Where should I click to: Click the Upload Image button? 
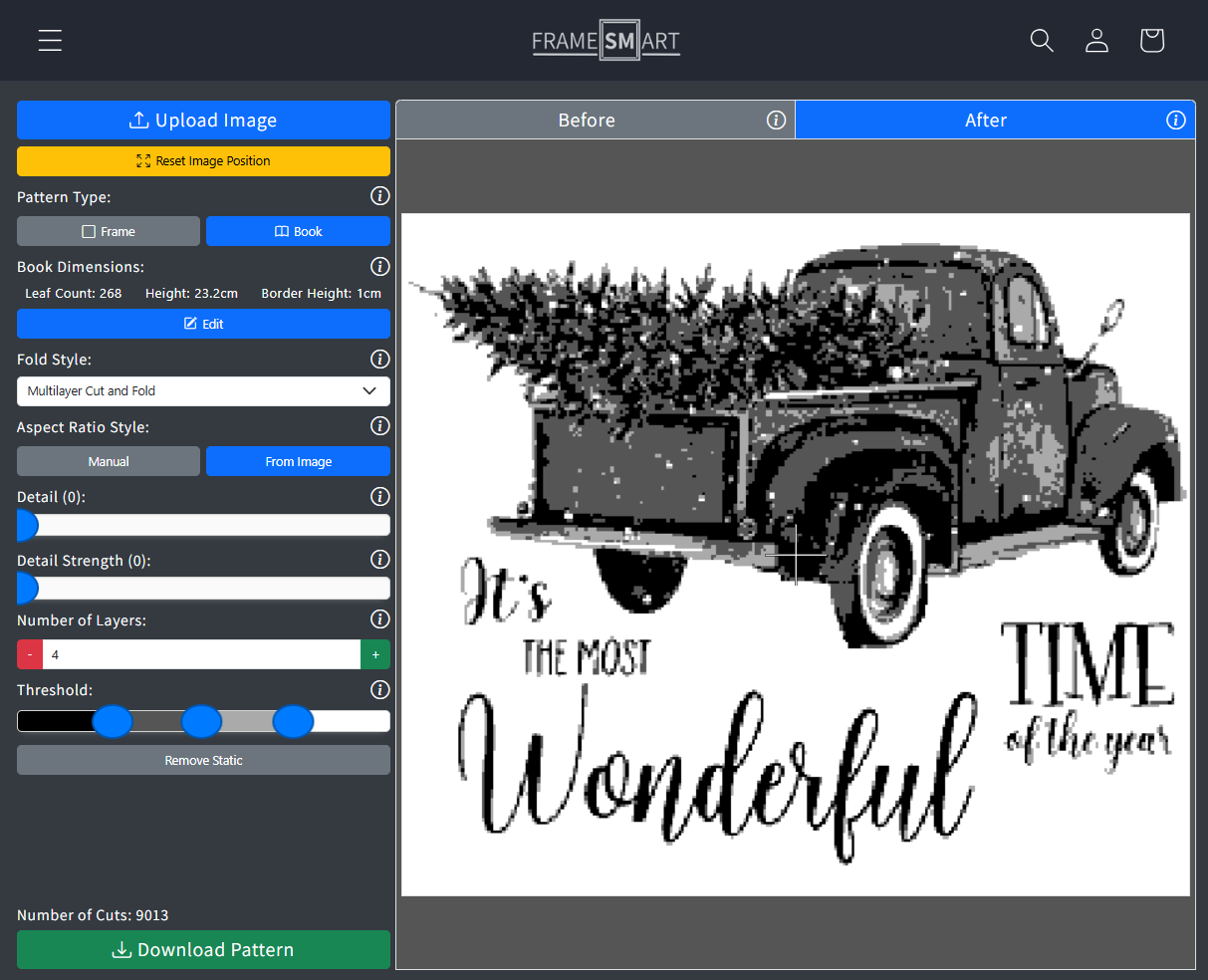203,120
